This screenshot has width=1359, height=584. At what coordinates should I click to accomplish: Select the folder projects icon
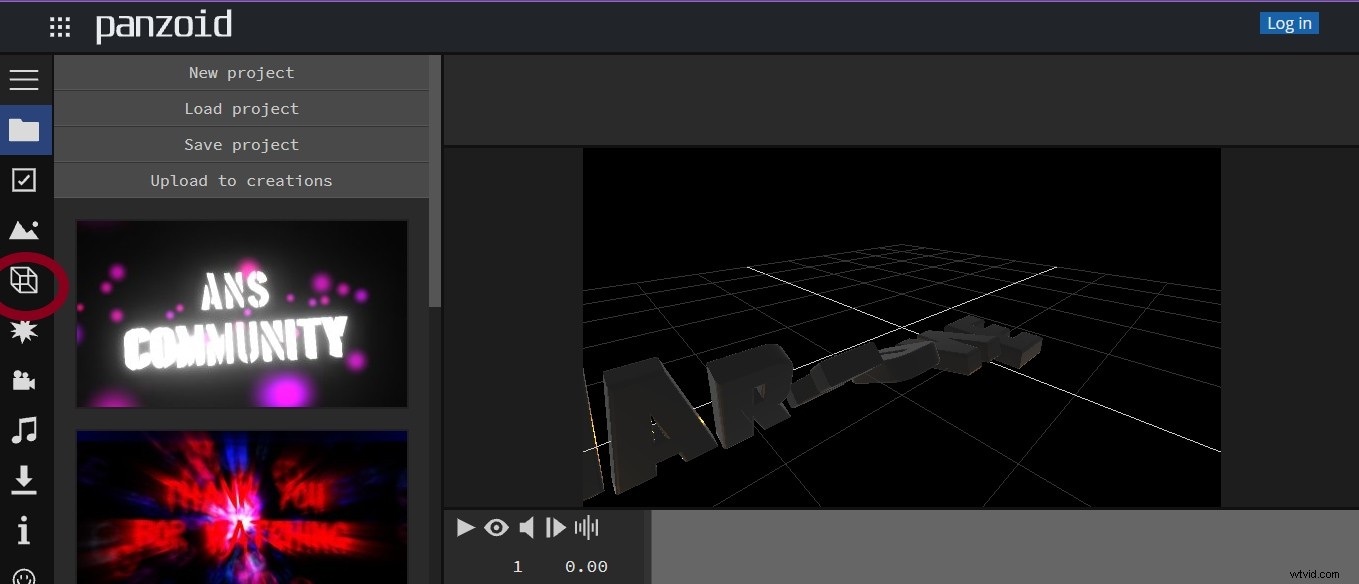(24, 130)
